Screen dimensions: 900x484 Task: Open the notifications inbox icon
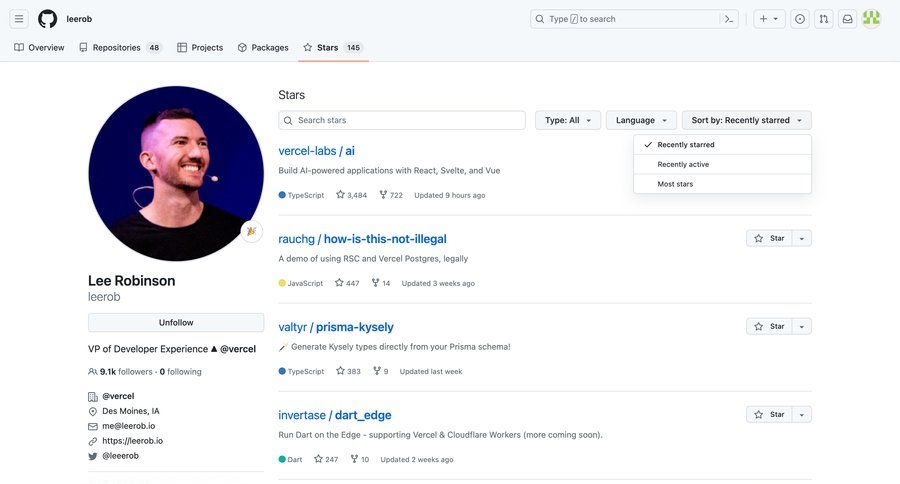[847, 19]
